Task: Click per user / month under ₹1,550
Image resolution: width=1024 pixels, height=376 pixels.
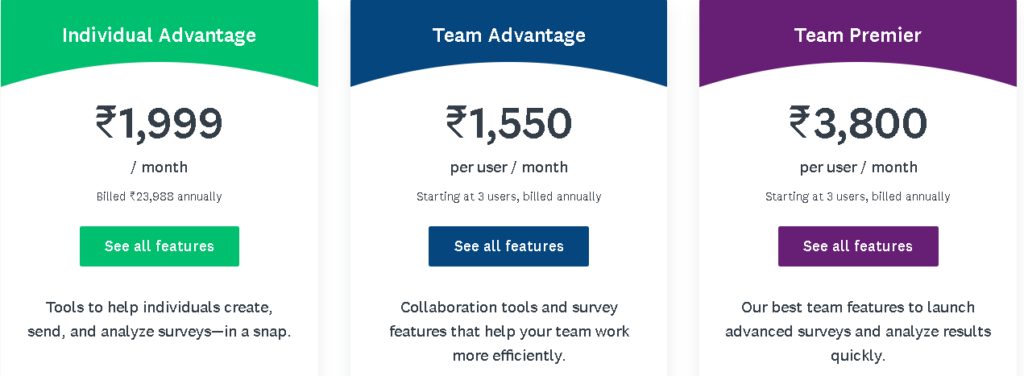Action: coord(509,168)
